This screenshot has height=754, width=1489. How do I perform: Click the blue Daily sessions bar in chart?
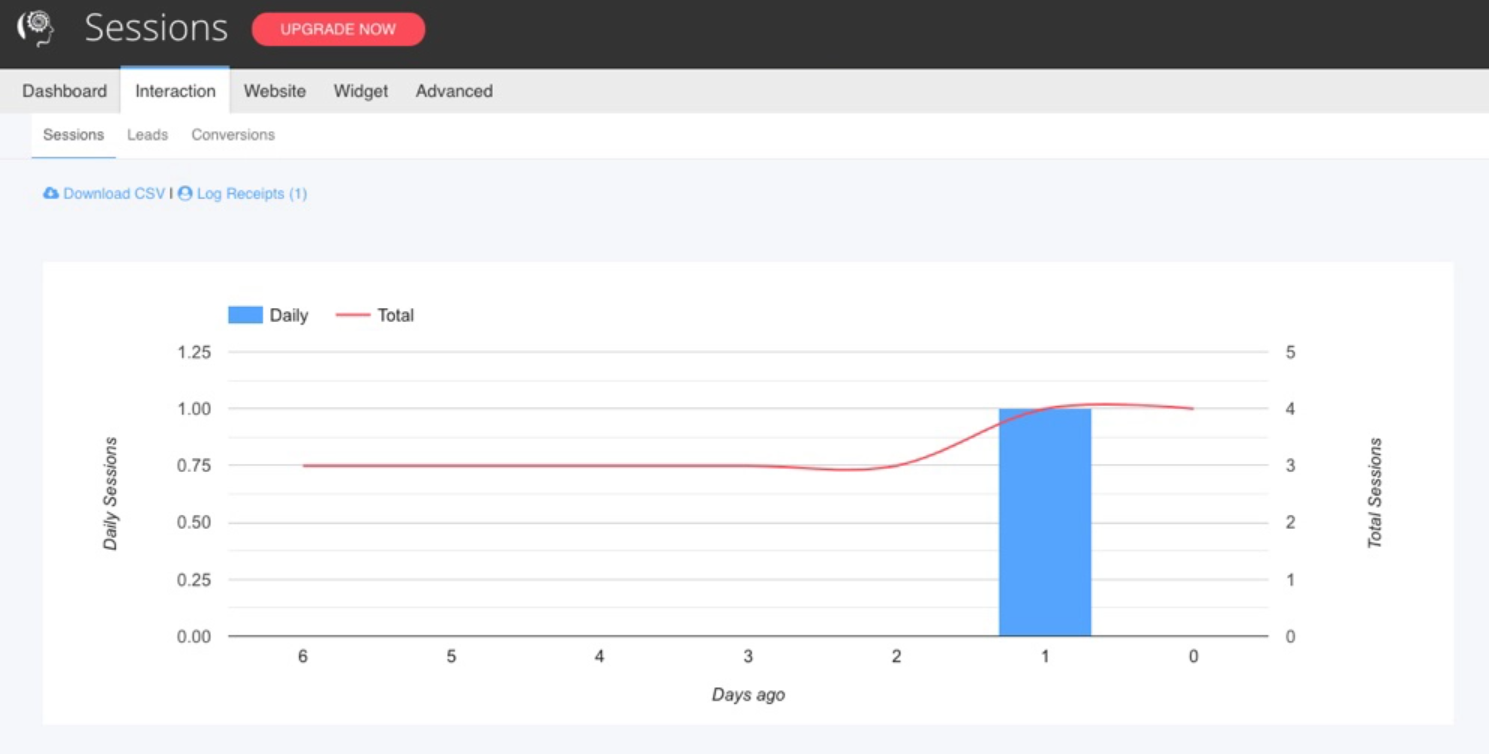click(x=1044, y=520)
